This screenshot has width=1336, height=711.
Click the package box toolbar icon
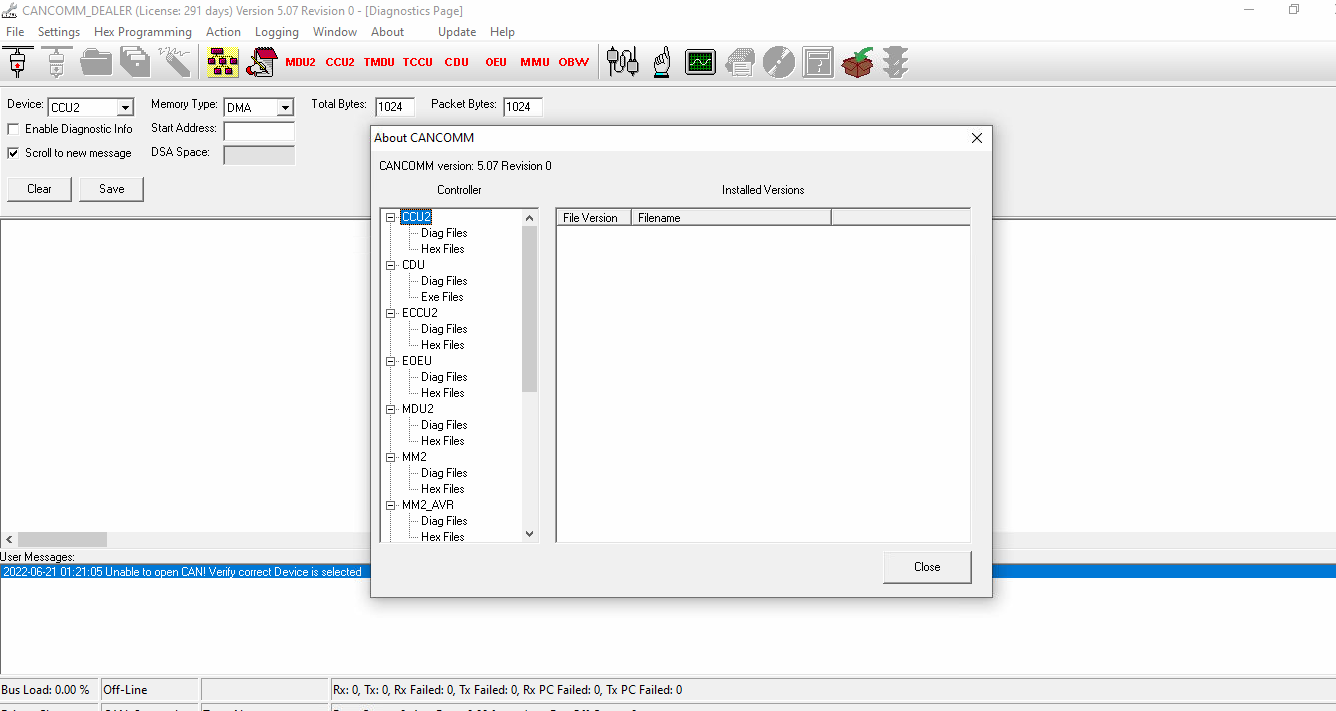pos(857,61)
